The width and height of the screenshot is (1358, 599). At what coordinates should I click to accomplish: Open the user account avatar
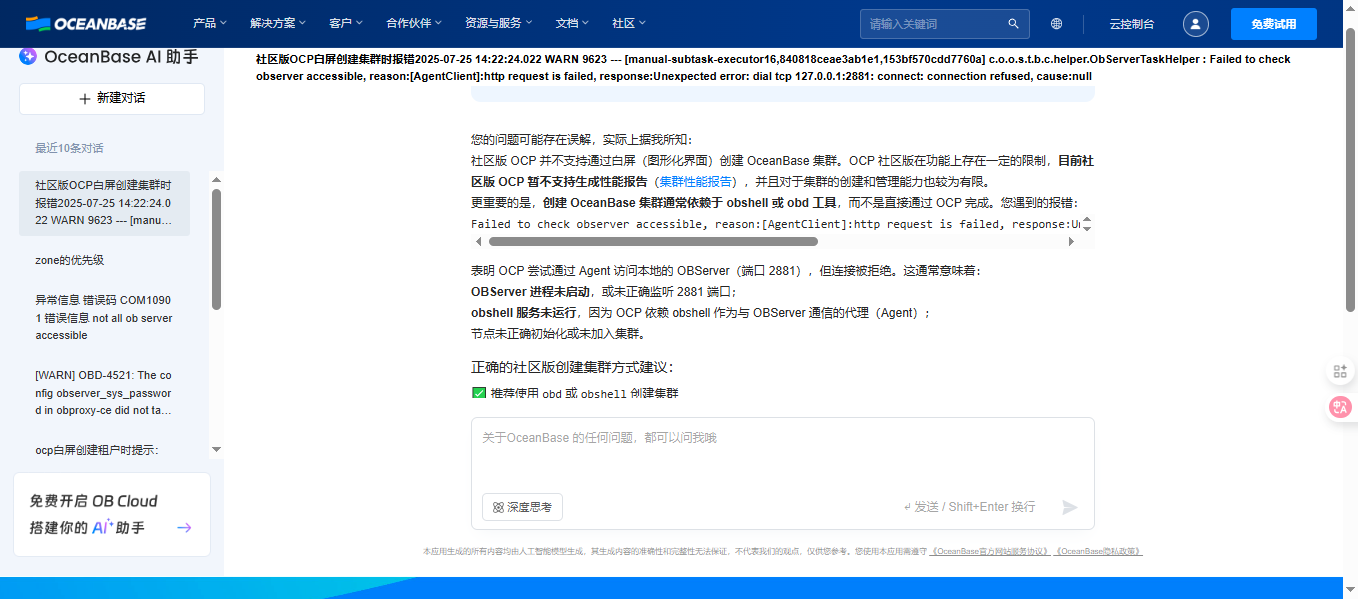pyautogui.click(x=1196, y=24)
